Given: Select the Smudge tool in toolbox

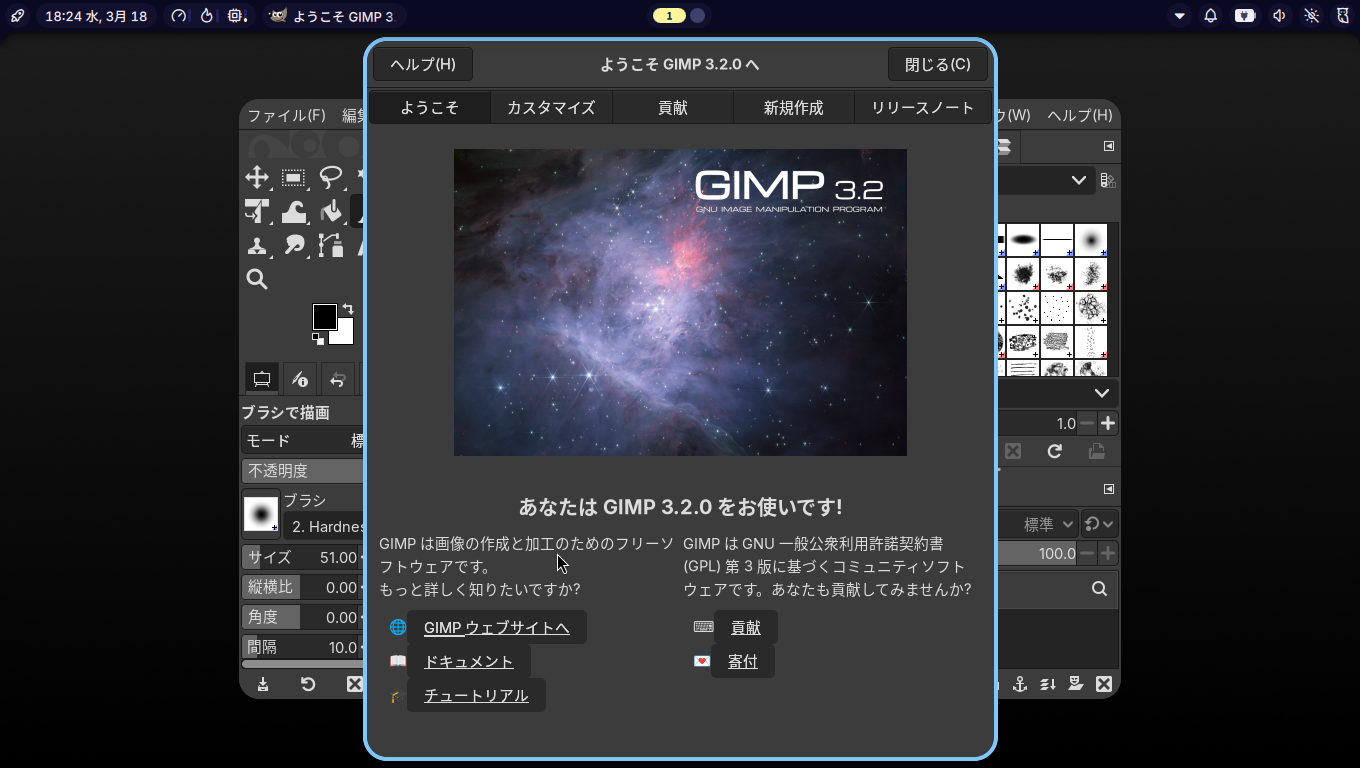Looking at the screenshot, I should (294, 245).
